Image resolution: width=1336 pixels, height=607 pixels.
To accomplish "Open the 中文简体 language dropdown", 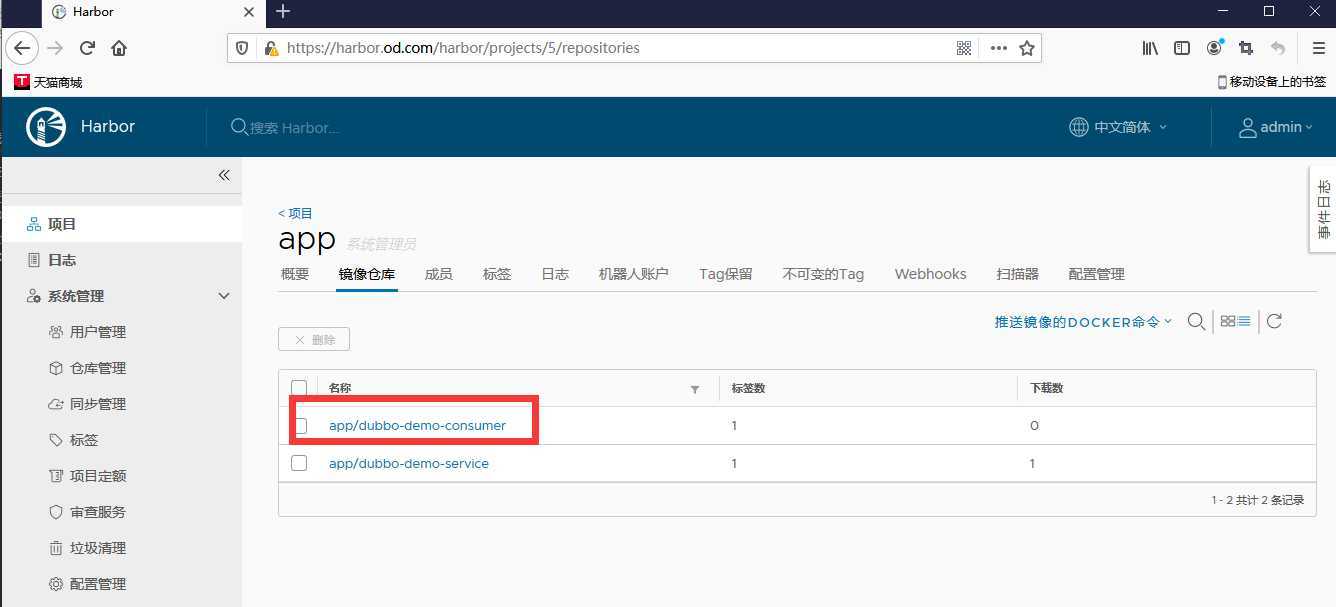I will (x=1118, y=127).
